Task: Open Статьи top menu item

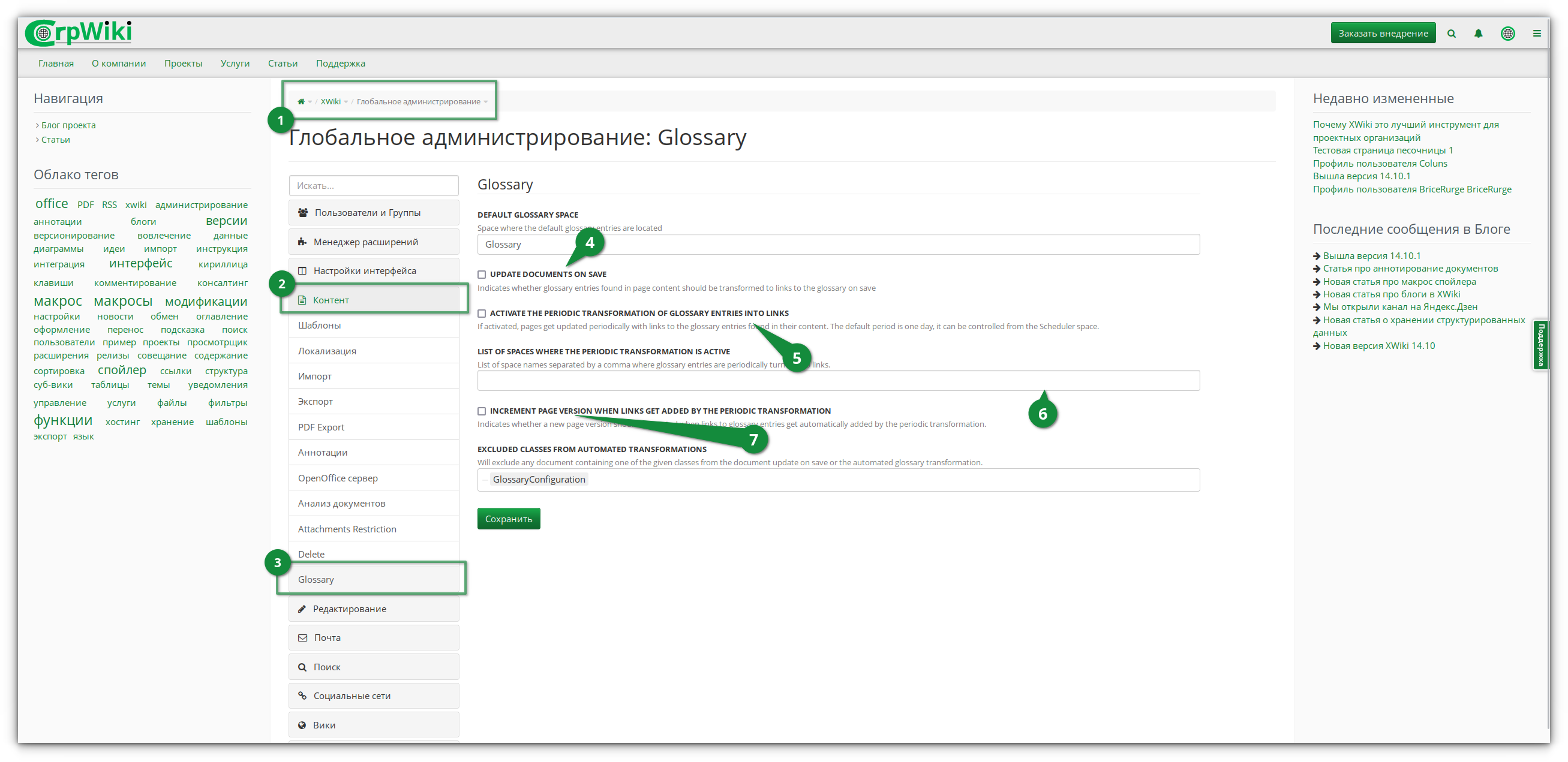Action: (x=283, y=63)
